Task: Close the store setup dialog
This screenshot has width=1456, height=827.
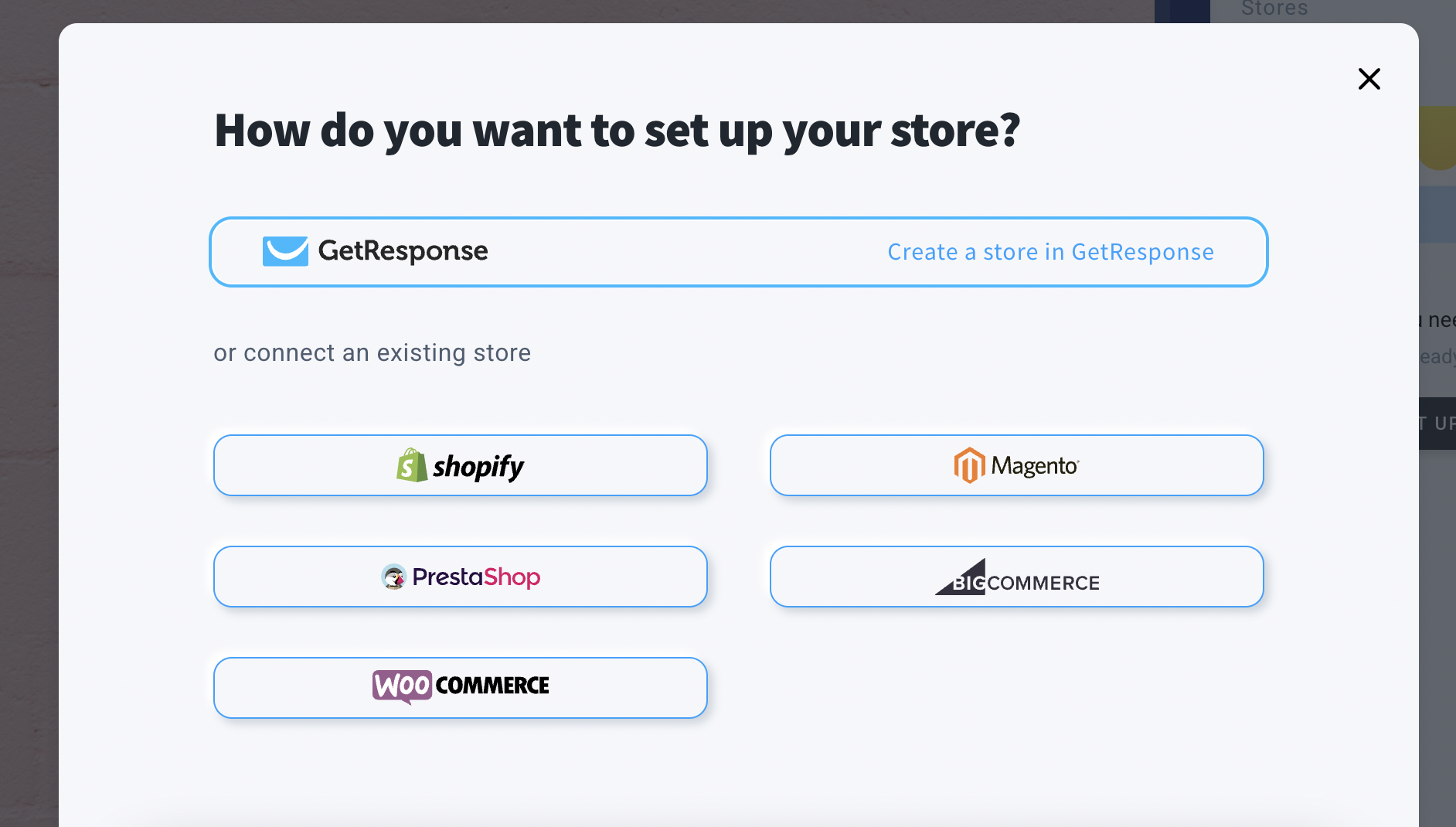Action: point(1369,79)
